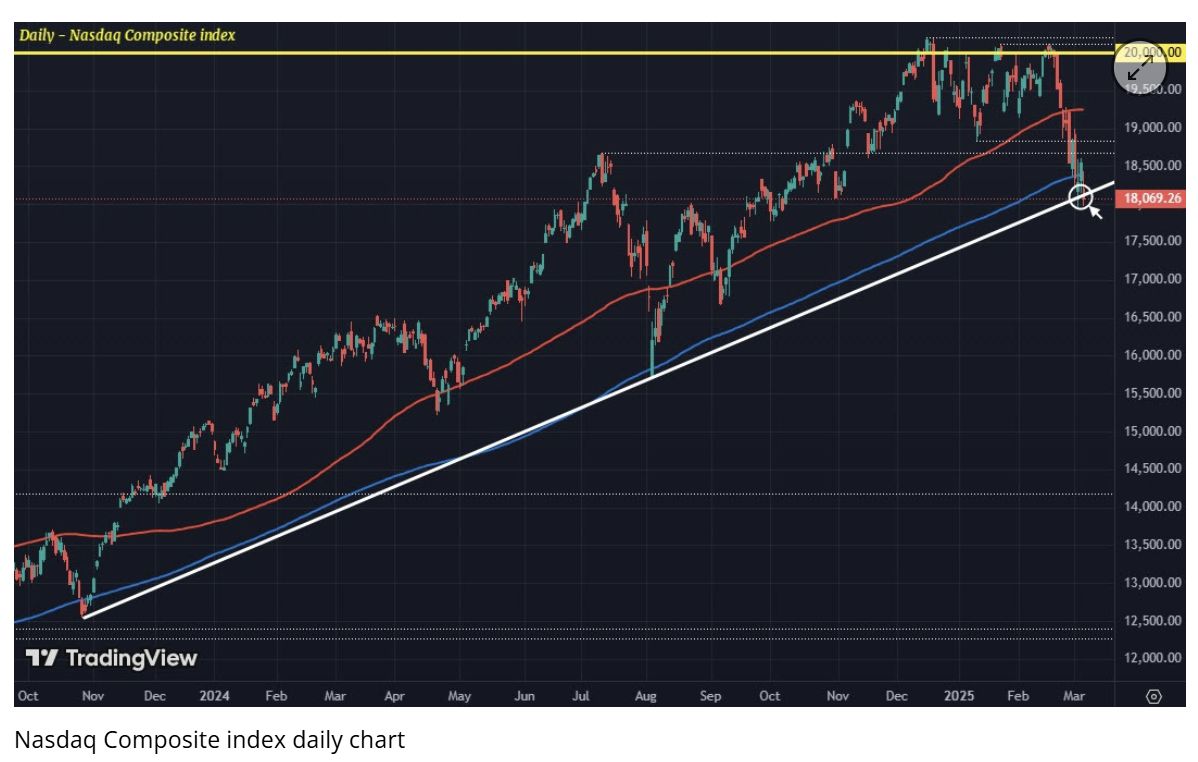Click the Nasdaq Composite index daily chart caption
Image resolution: width=1198 pixels, height=762 pixels.
tap(209, 740)
